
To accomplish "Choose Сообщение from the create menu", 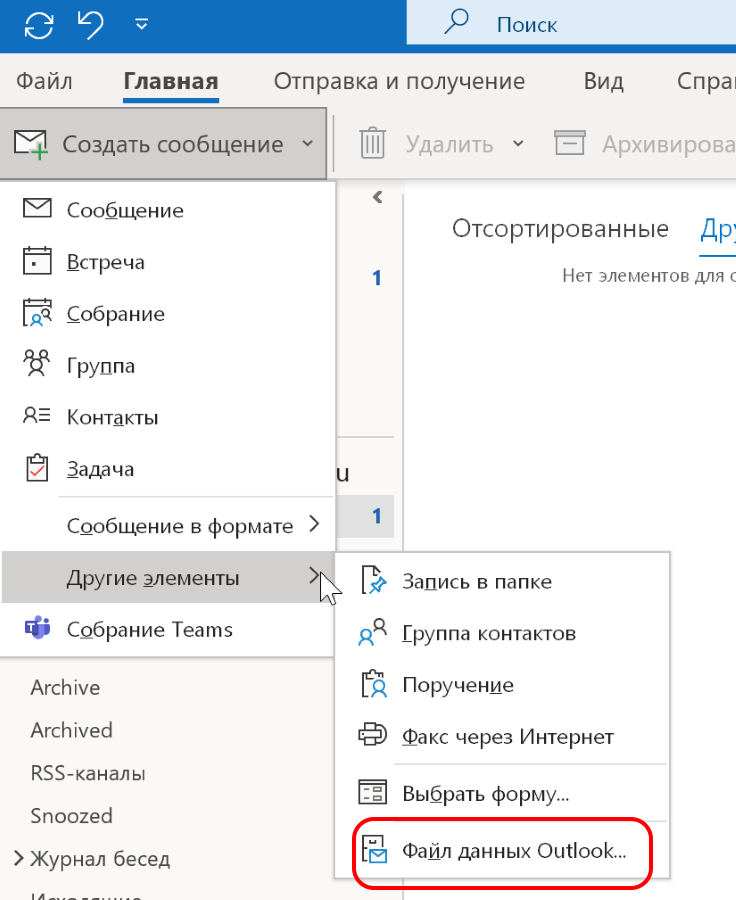I will click(x=168, y=210).
